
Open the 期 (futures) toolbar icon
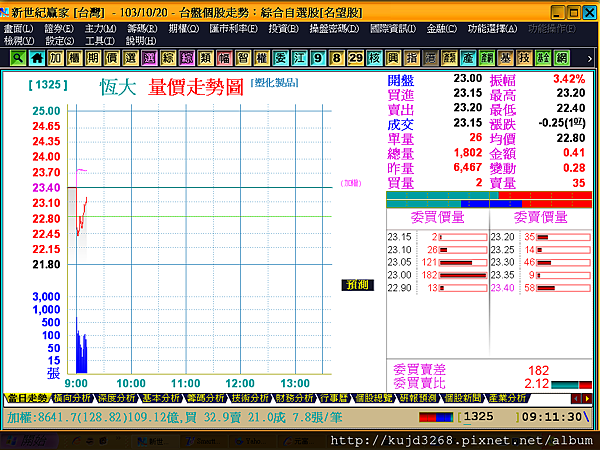(x=93, y=58)
